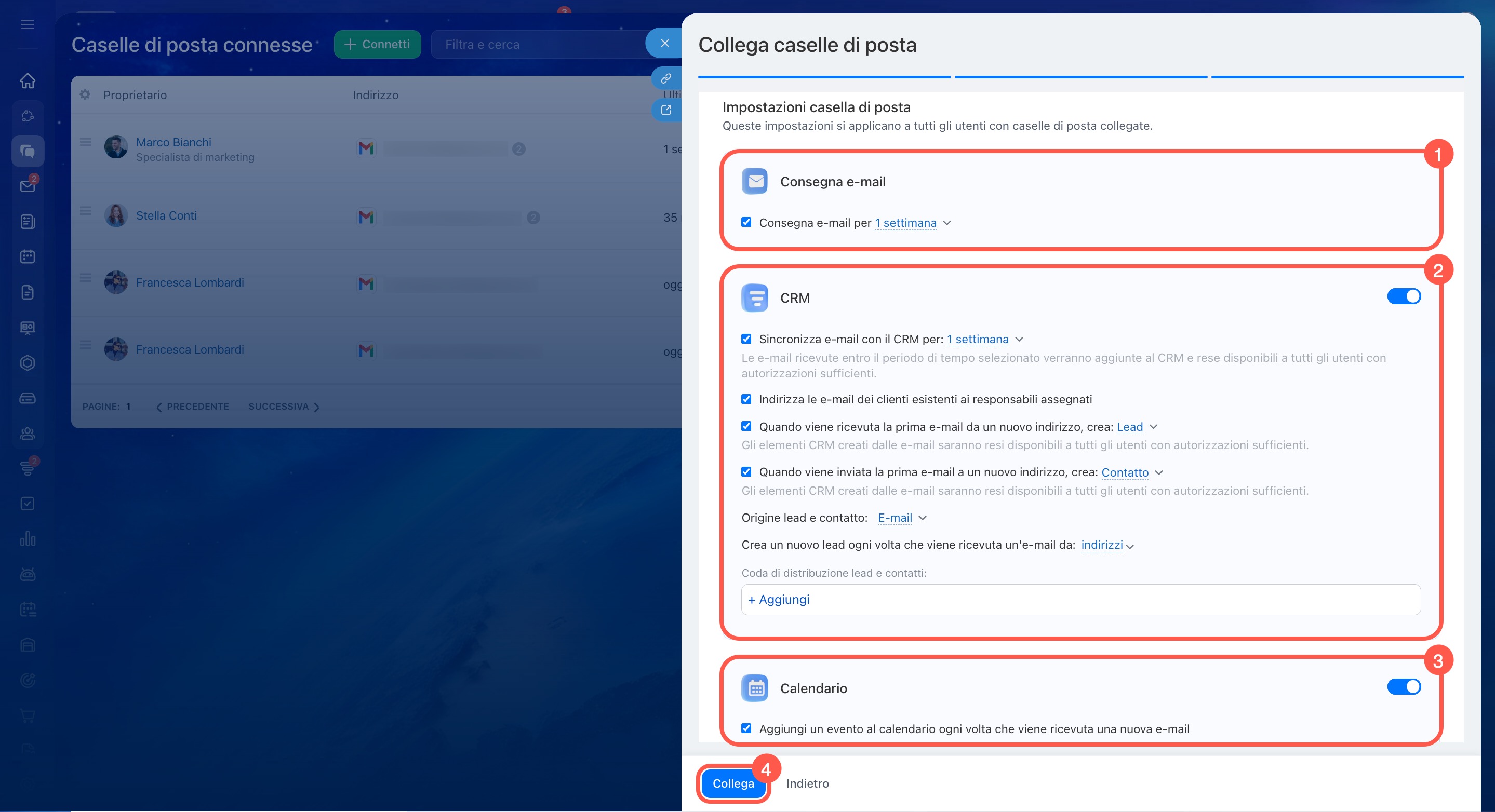Open 'Origine lead e contatto' E-mail dropdown
The height and width of the screenshot is (812, 1495).
pos(901,518)
